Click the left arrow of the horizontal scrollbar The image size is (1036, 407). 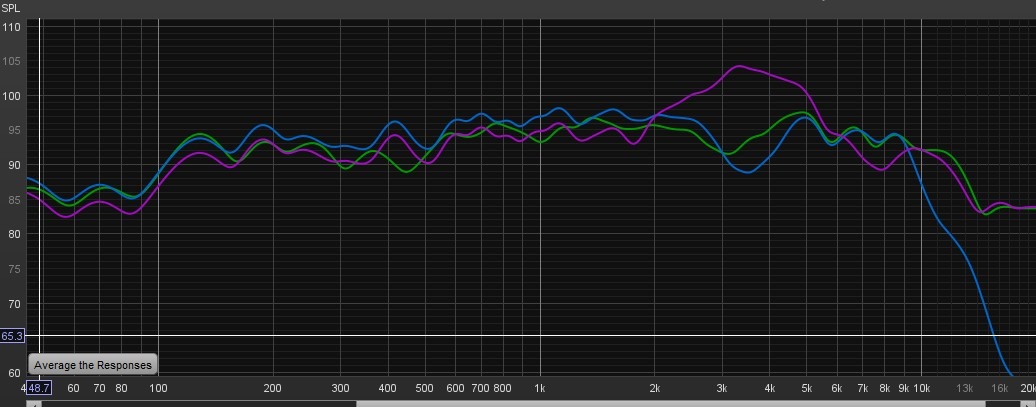(x=33, y=404)
